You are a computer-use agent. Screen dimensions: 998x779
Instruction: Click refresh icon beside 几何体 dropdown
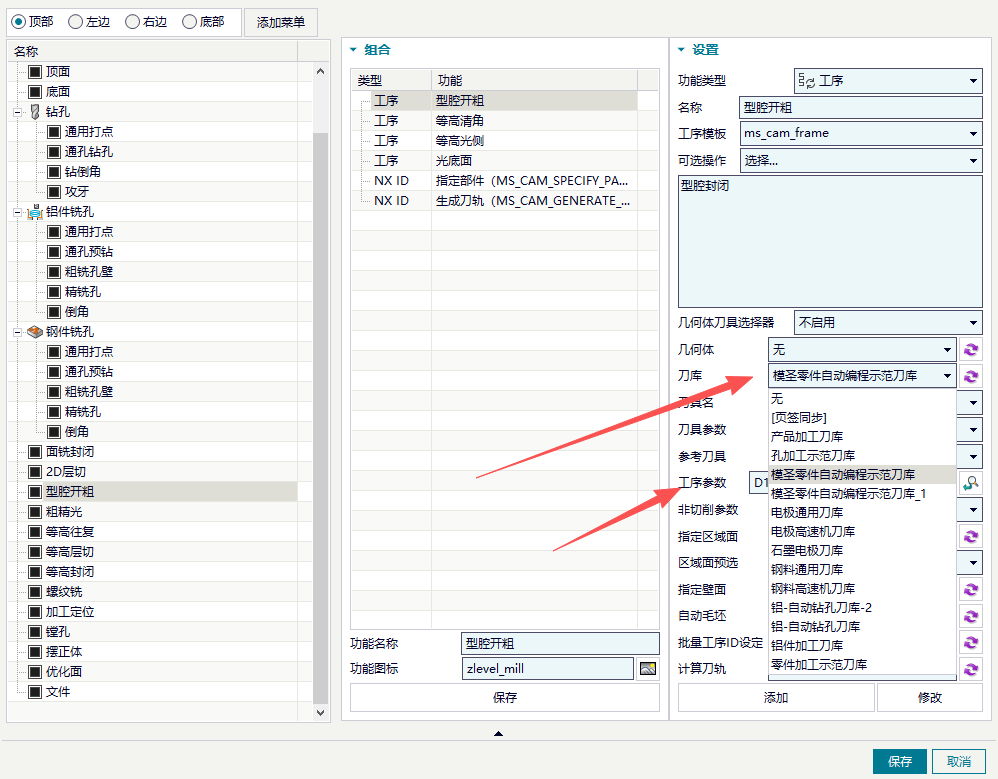[971, 349]
